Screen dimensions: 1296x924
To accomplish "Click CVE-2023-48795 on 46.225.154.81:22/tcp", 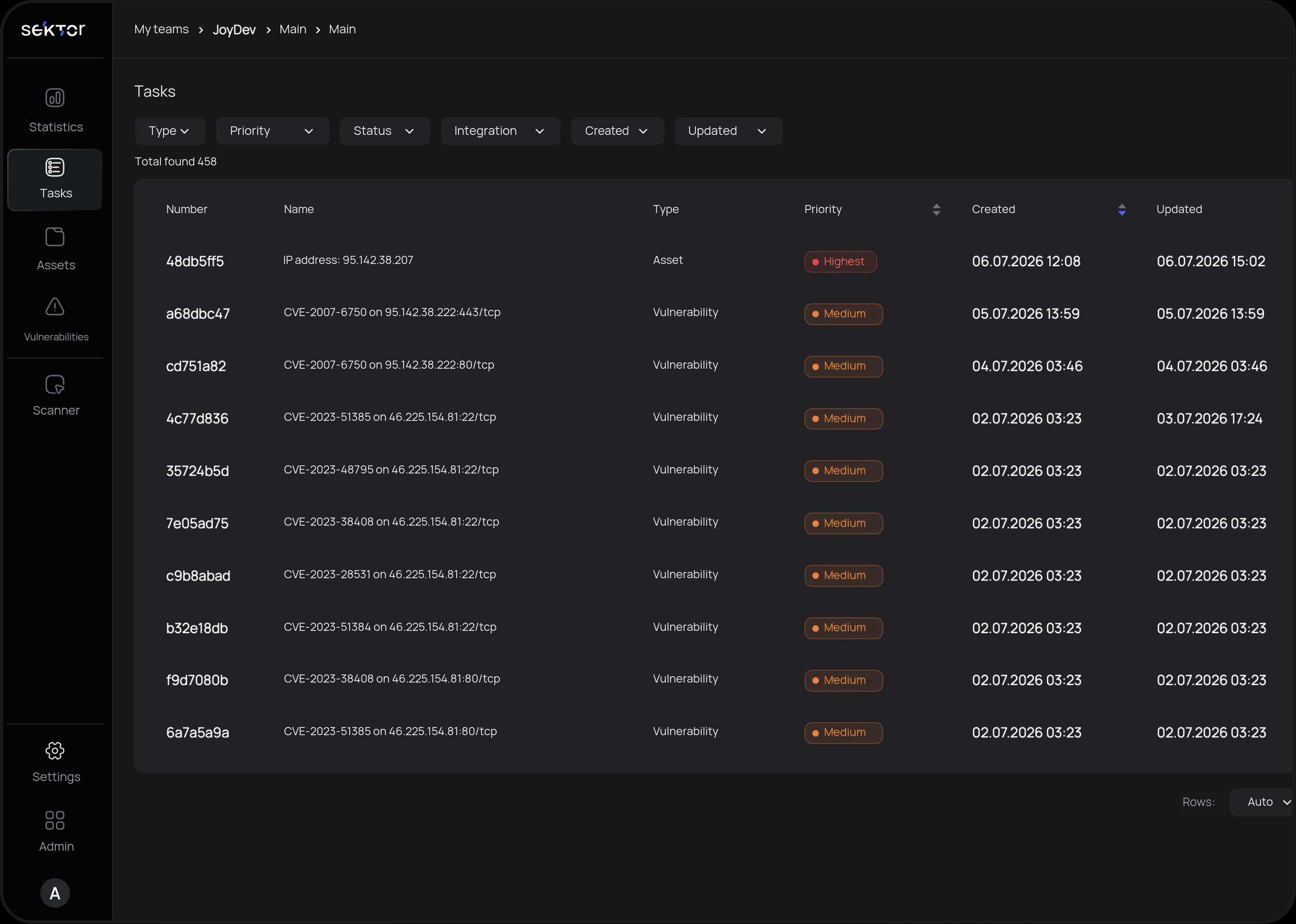I will [x=391, y=469].
